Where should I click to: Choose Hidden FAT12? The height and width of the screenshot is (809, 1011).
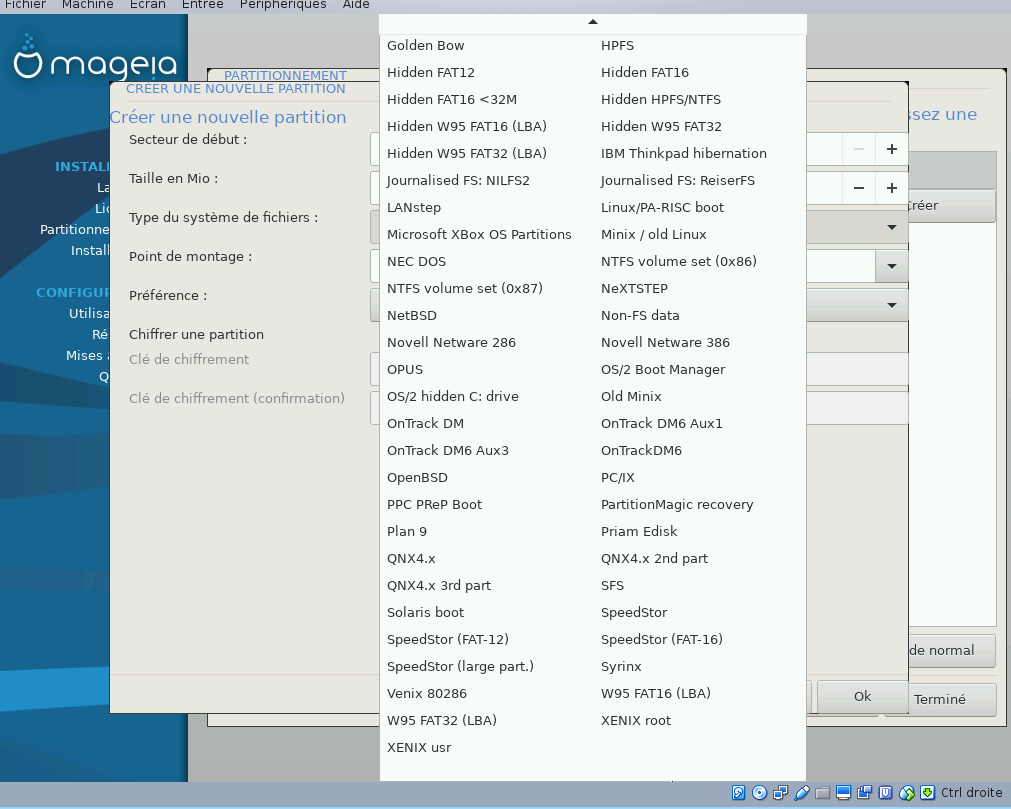(x=431, y=73)
